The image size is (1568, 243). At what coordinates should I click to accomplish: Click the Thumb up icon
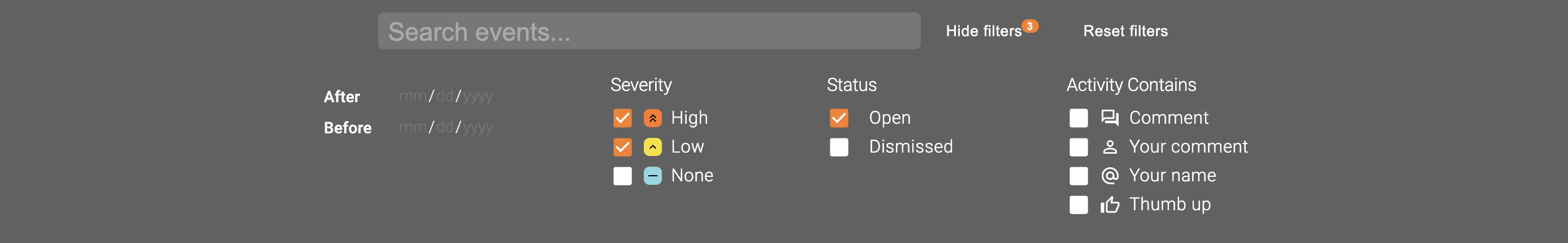pyautogui.click(x=1110, y=205)
